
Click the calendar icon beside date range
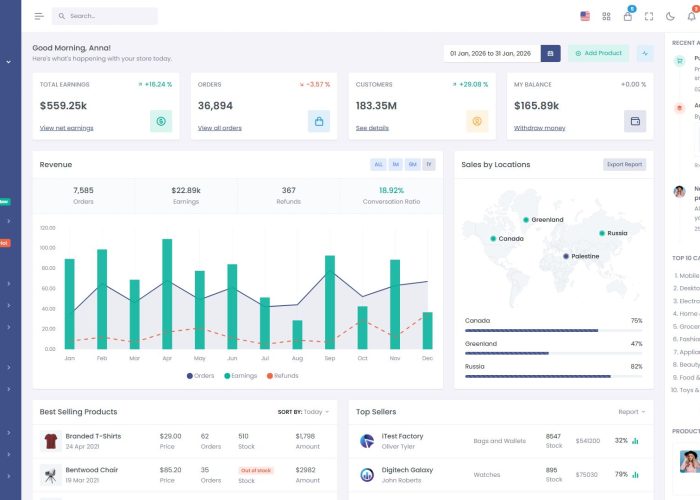(550, 53)
